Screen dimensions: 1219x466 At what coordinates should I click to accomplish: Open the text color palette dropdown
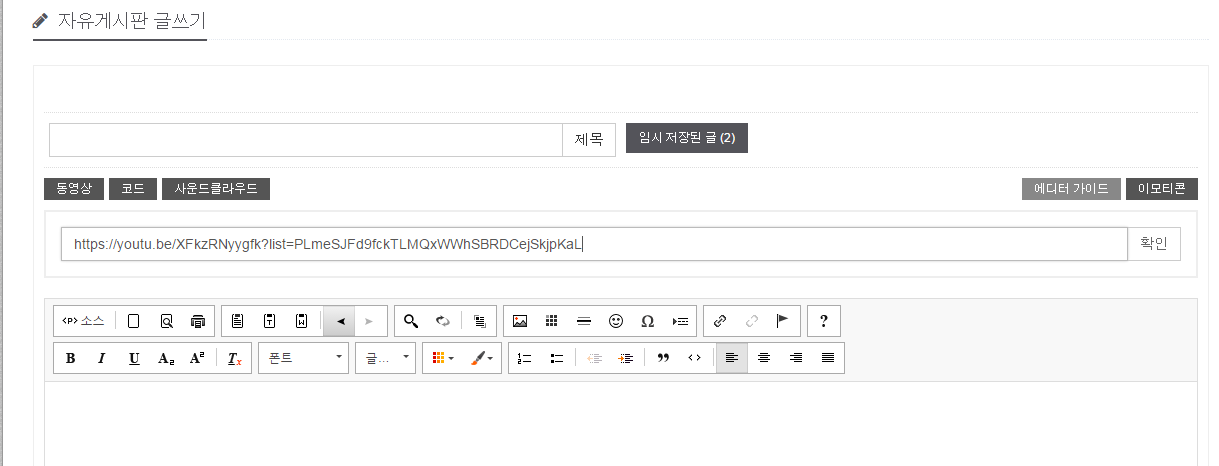443,358
